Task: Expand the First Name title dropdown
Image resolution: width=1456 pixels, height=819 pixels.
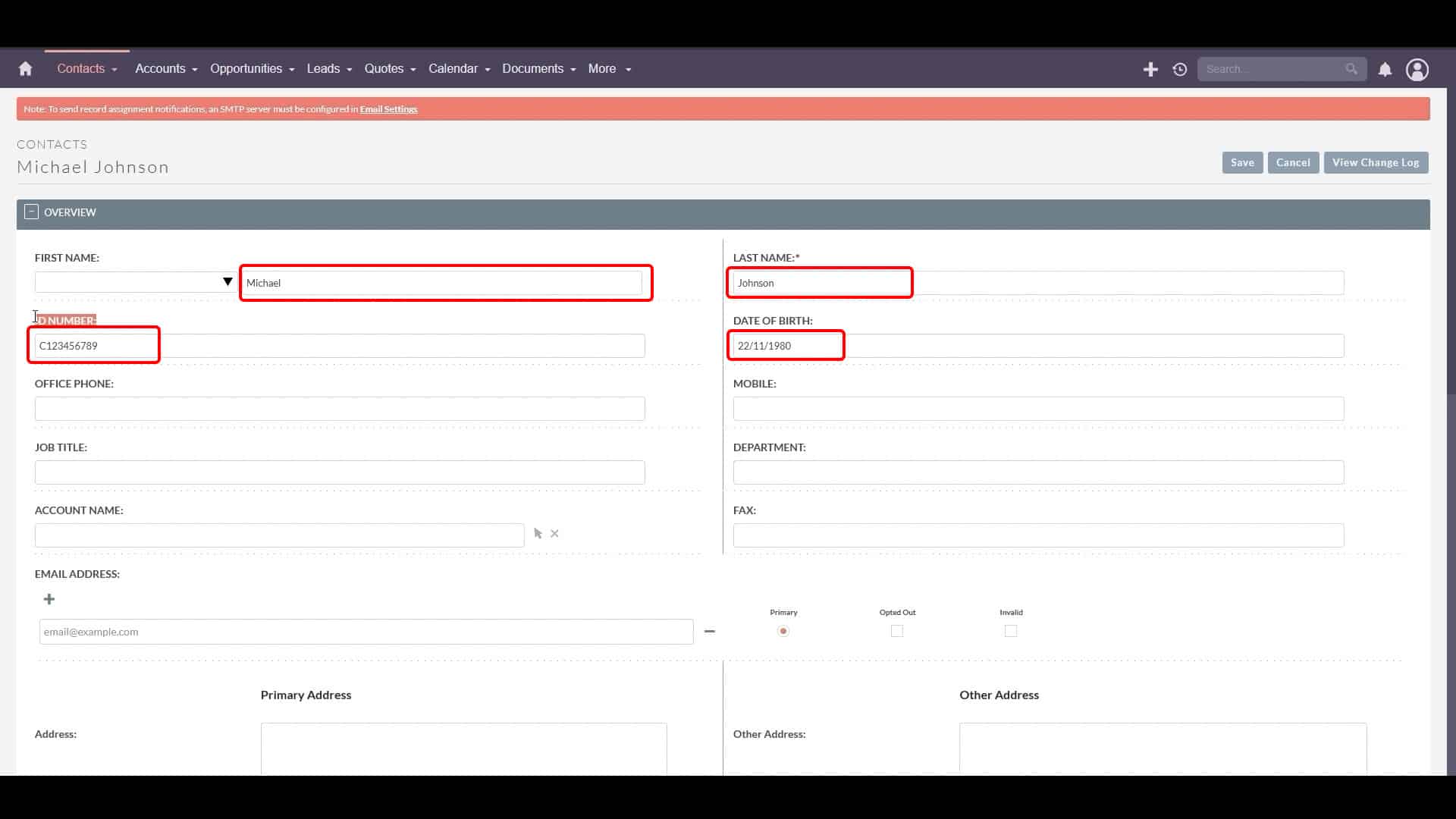Action: [x=227, y=282]
